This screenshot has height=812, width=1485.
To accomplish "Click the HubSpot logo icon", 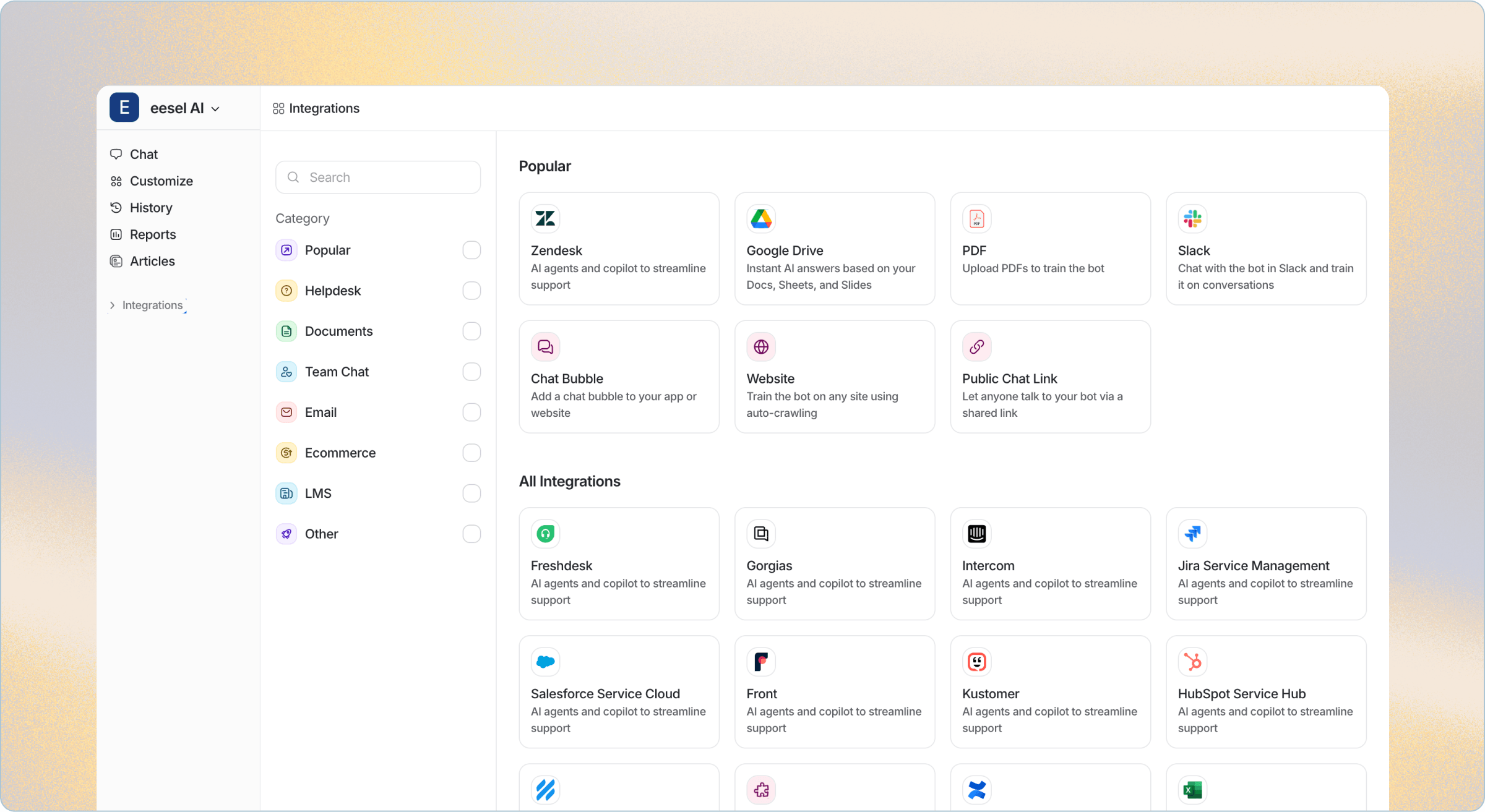I will [1192, 662].
